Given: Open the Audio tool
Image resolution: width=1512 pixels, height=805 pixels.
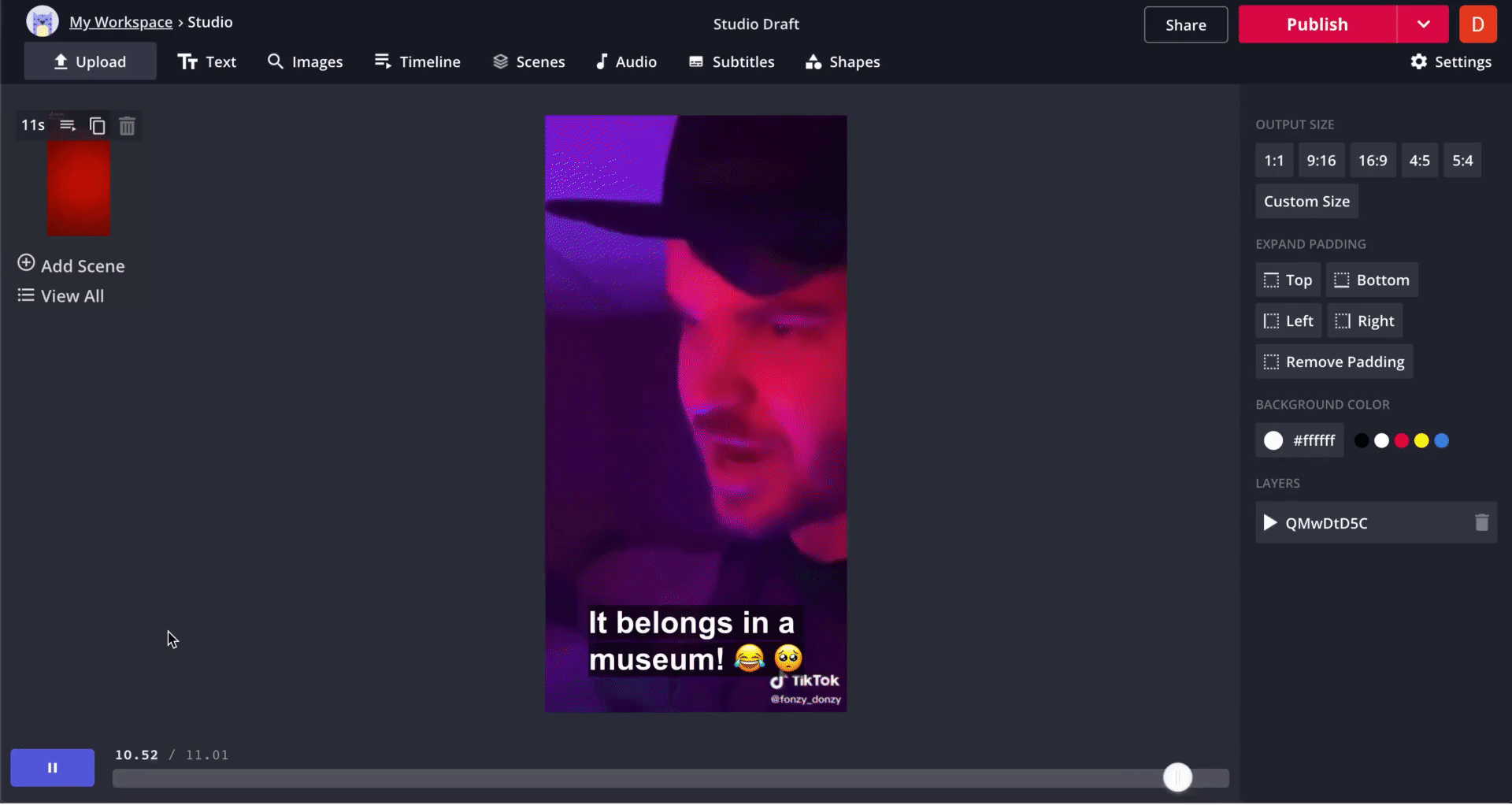Looking at the screenshot, I should click(x=626, y=61).
